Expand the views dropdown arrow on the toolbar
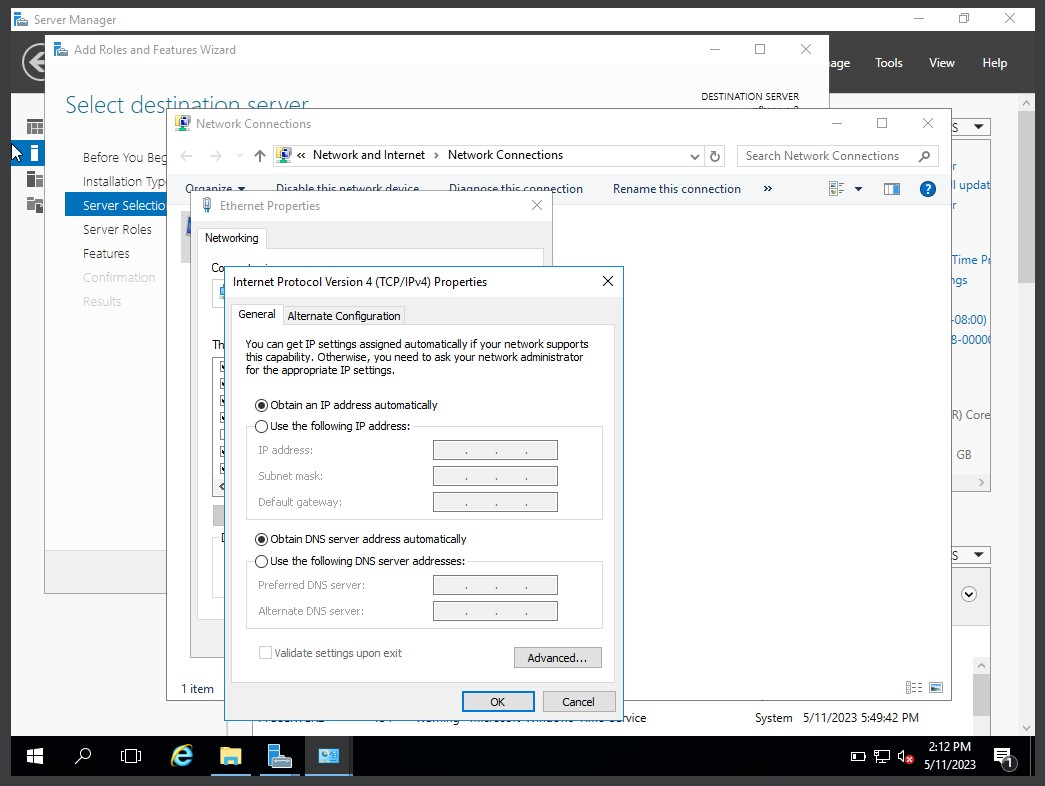 tap(857, 189)
